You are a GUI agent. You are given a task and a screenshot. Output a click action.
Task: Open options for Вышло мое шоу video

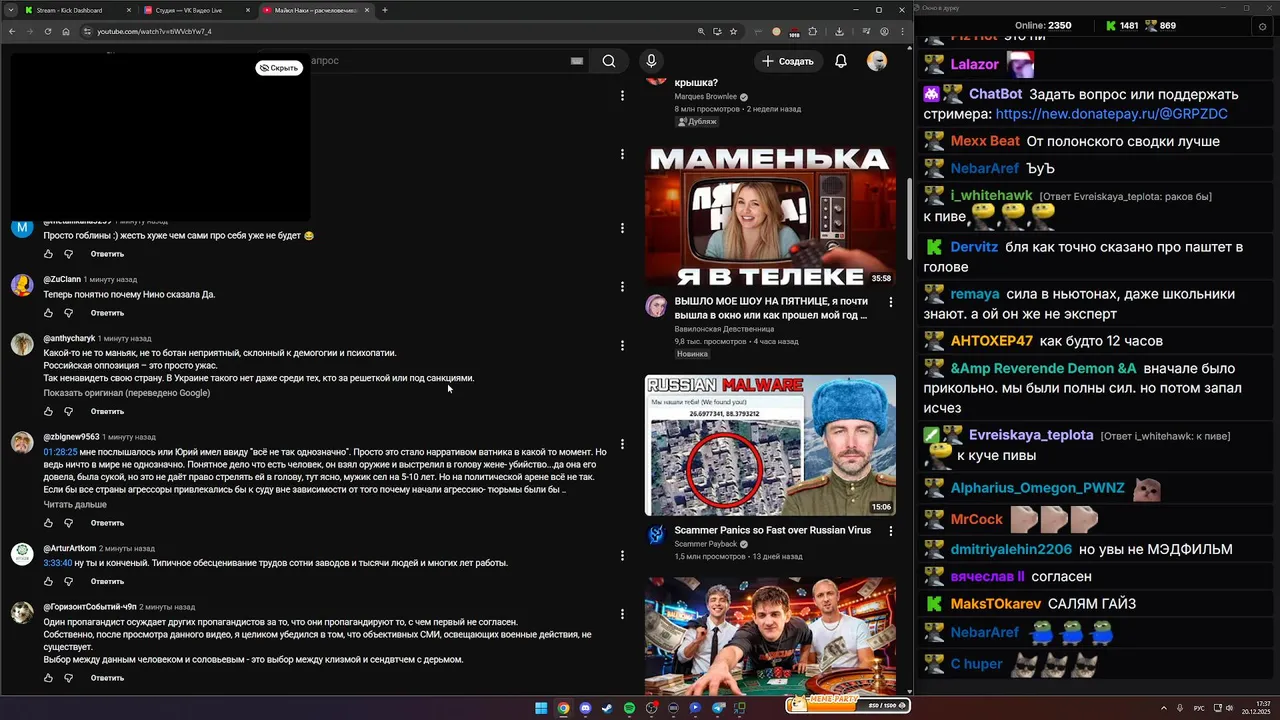[x=890, y=301]
